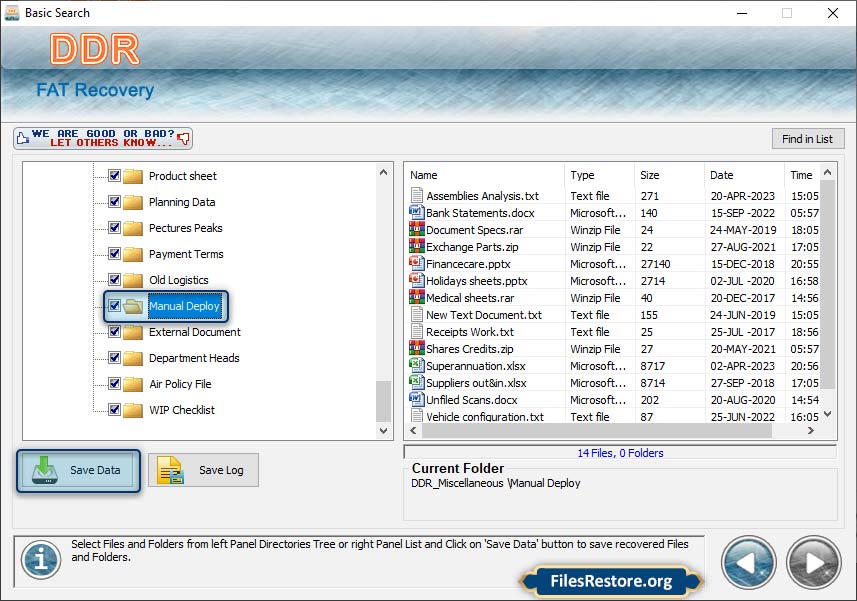Viewport: 857px width, 601px height.
Task: Click the Exchange Parts.zip archive icon
Action: pos(417,246)
